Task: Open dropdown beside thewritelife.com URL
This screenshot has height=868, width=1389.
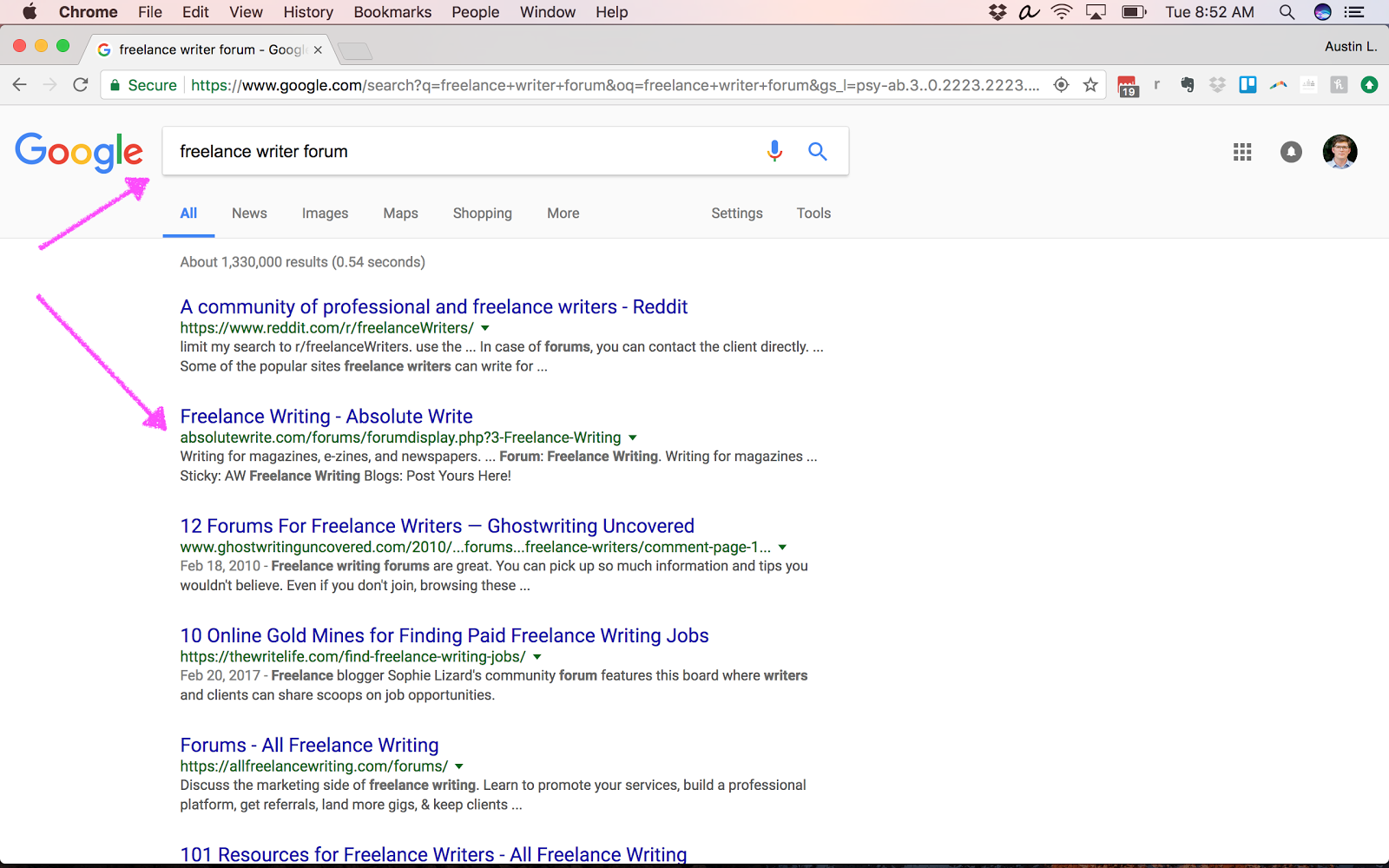Action: pyautogui.click(x=537, y=657)
